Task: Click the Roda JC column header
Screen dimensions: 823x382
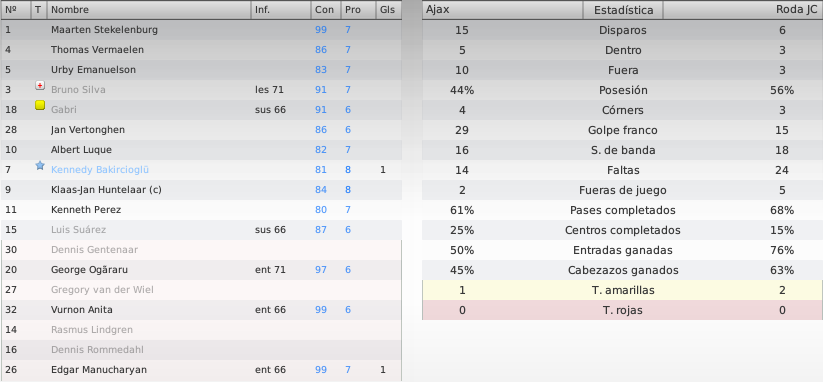Action: (743, 10)
